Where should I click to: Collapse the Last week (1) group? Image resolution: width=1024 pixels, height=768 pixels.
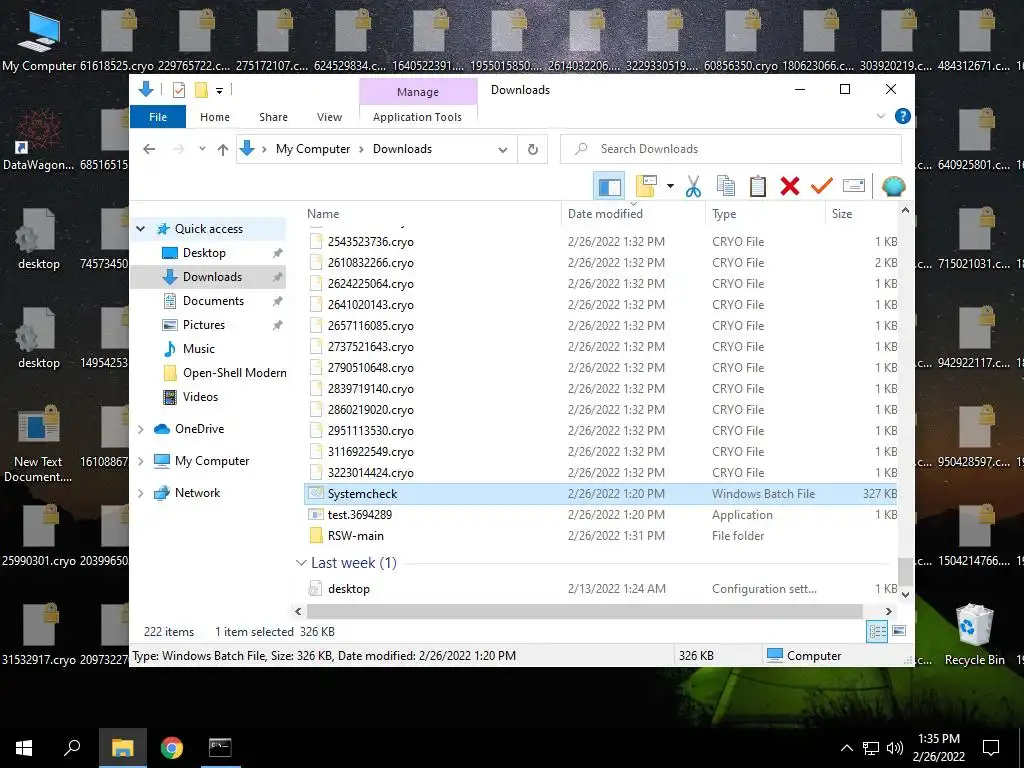pos(300,563)
